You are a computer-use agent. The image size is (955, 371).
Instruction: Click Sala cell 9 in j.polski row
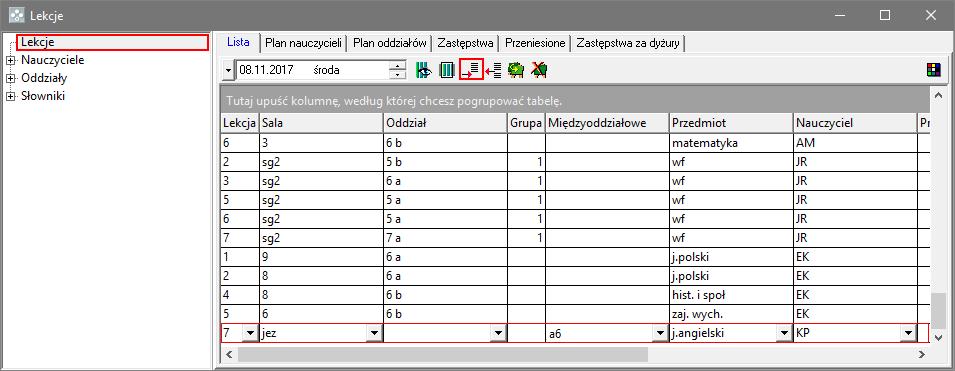(x=321, y=256)
